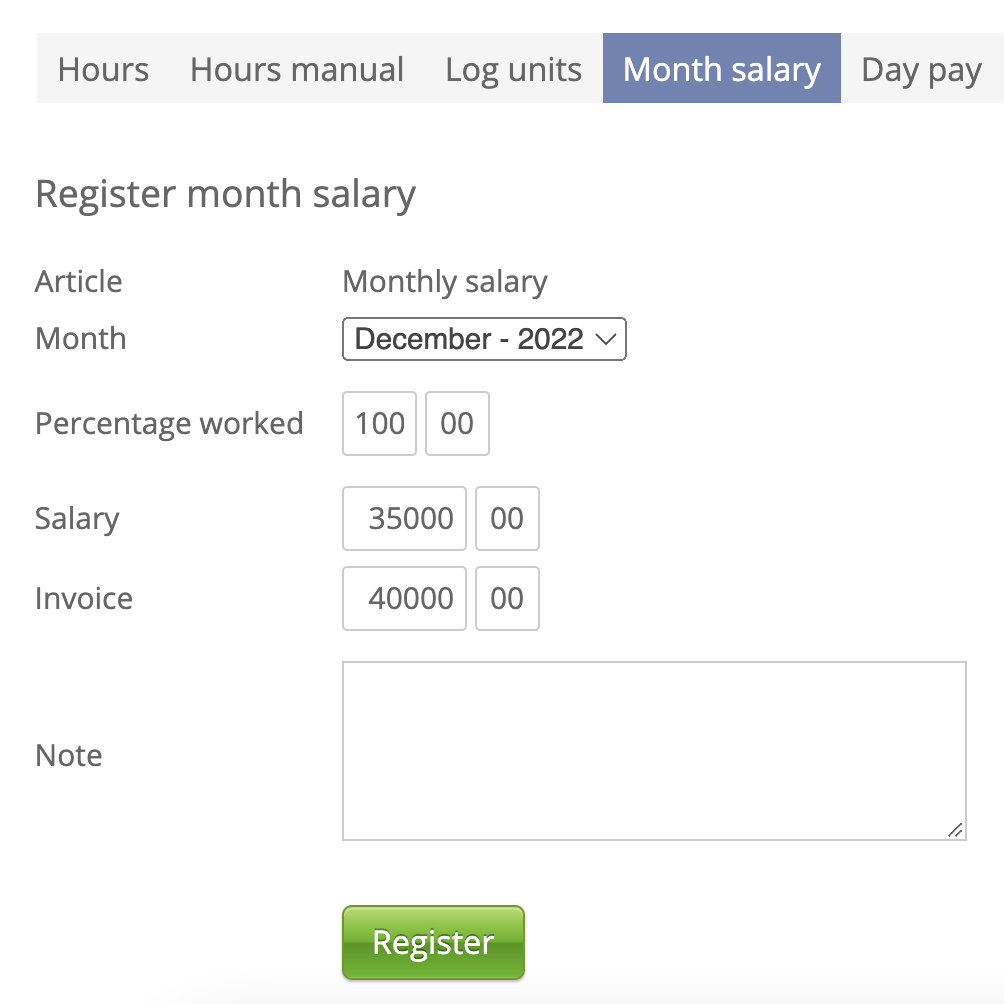This screenshot has width=1004, height=1004.
Task: Click the Note text area resize handle
Action: [x=955, y=829]
